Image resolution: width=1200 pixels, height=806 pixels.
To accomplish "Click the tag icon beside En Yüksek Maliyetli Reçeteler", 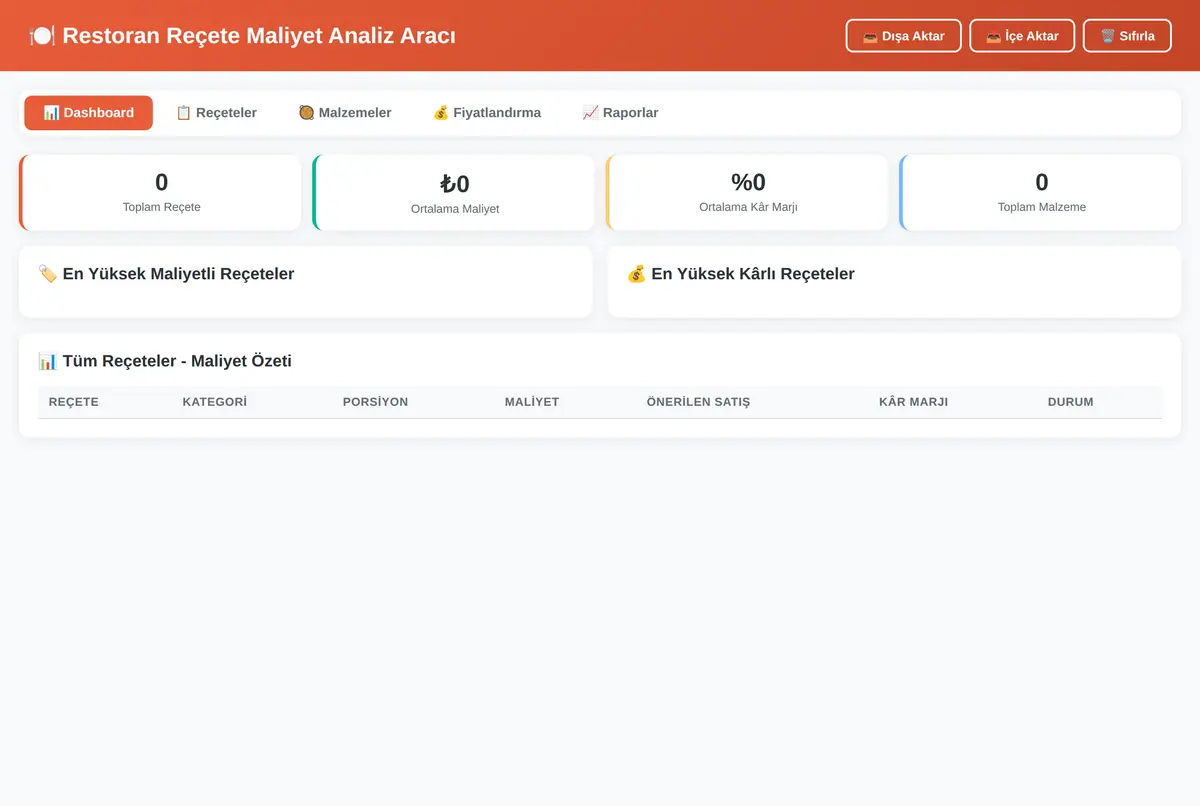I will pos(47,274).
